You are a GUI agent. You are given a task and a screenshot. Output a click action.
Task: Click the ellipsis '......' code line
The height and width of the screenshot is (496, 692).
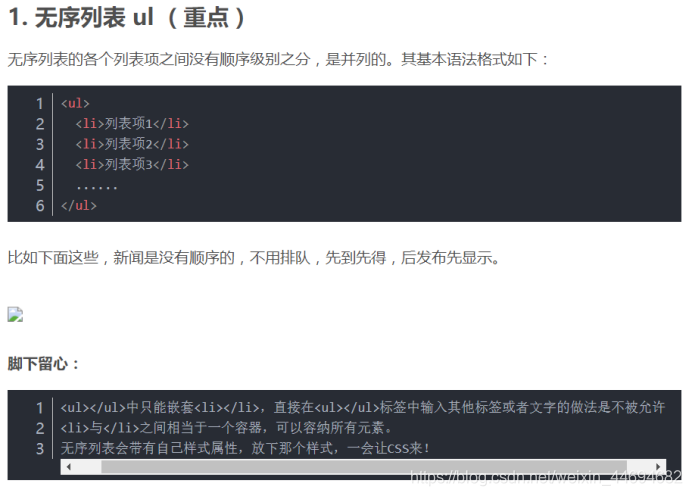click(97, 187)
